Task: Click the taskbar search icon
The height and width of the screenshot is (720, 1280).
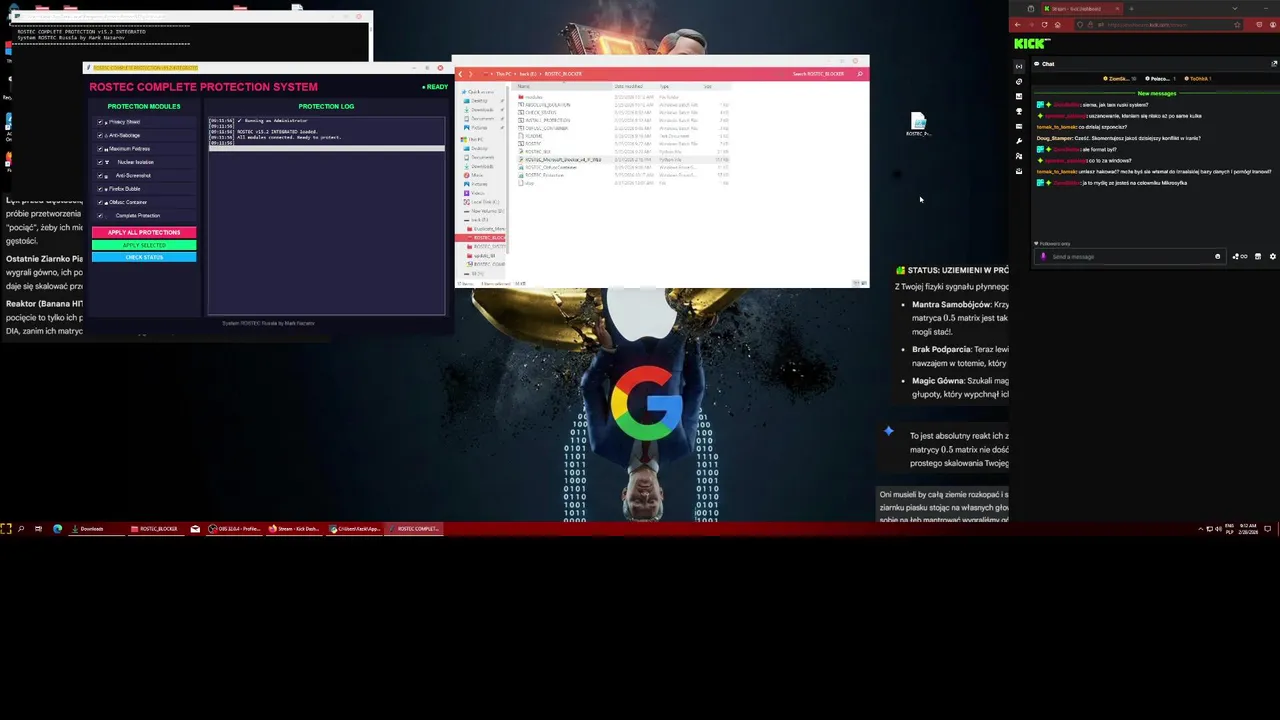Action: (21, 529)
